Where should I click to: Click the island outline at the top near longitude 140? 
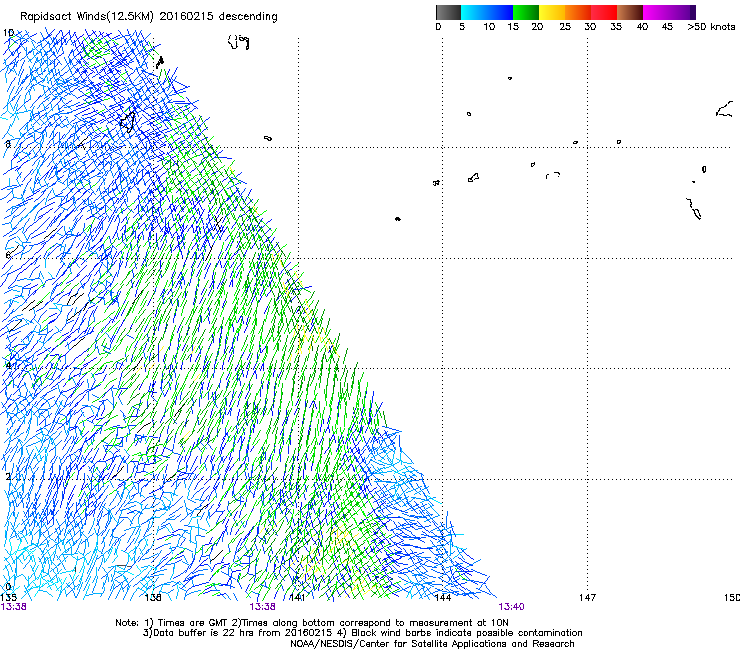pos(239,42)
